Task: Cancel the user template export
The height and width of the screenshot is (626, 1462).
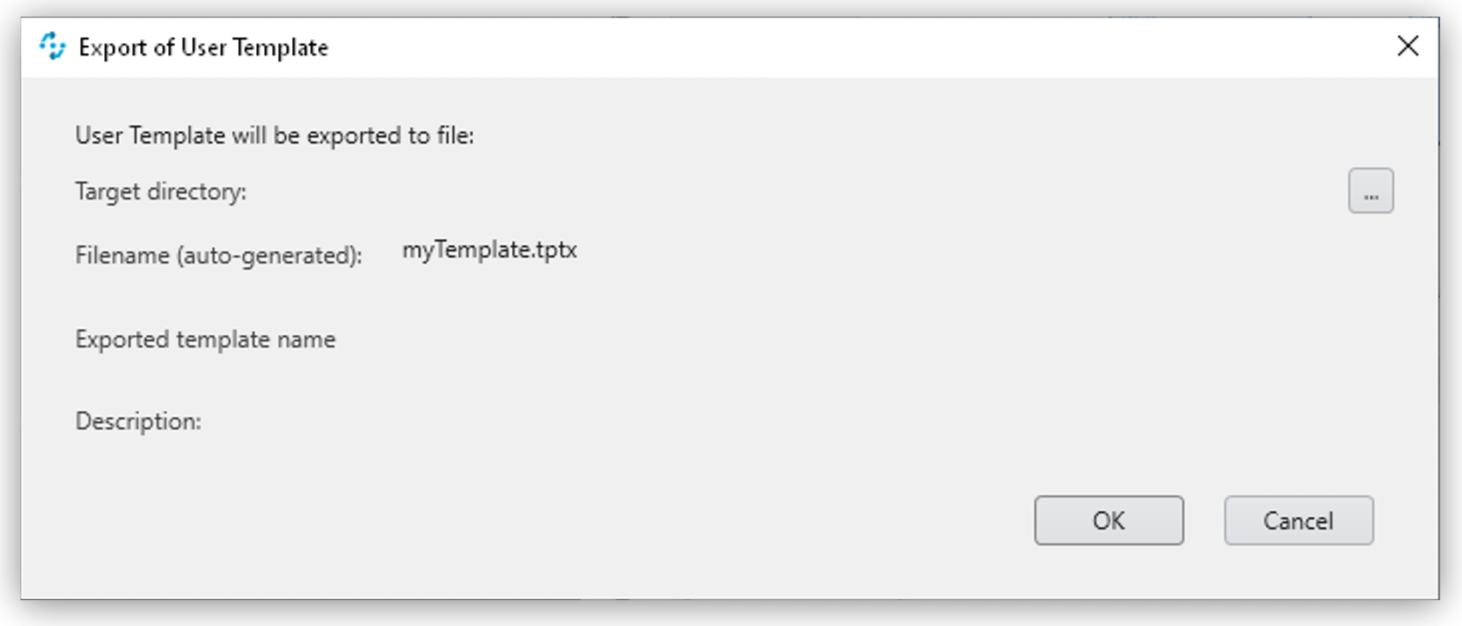Action: tap(1297, 520)
